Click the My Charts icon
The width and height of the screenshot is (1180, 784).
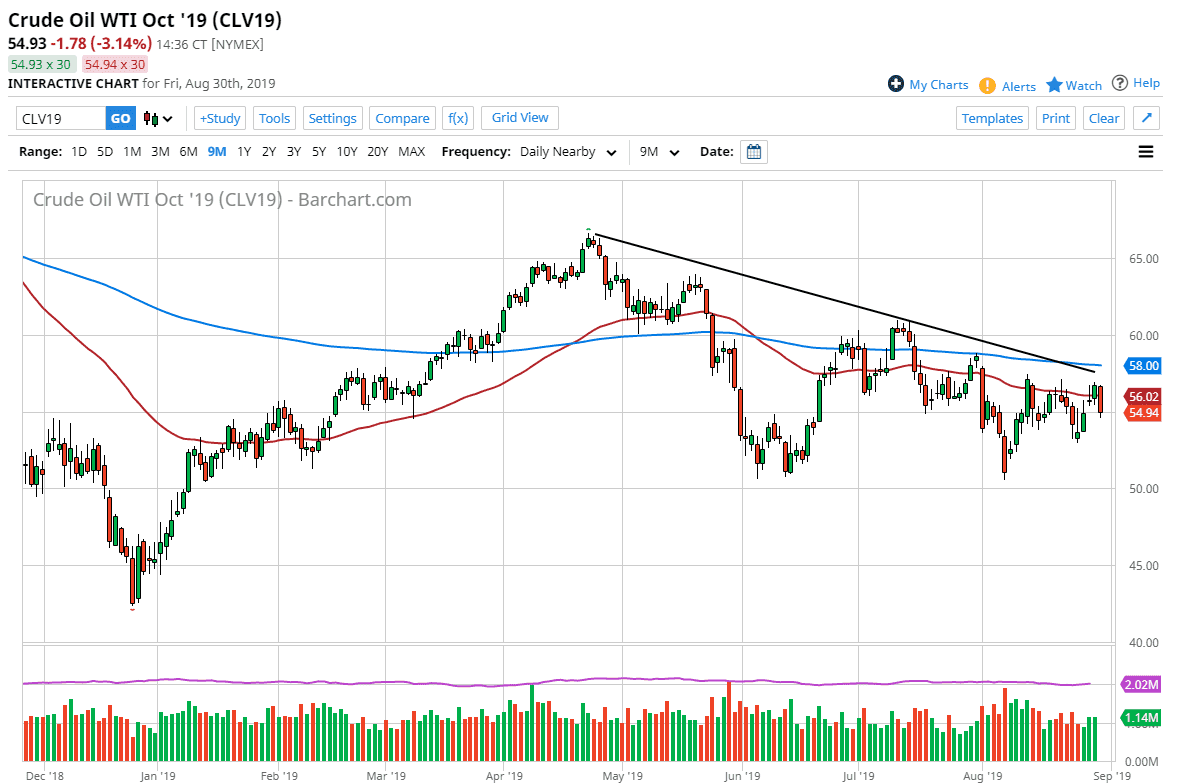[896, 84]
